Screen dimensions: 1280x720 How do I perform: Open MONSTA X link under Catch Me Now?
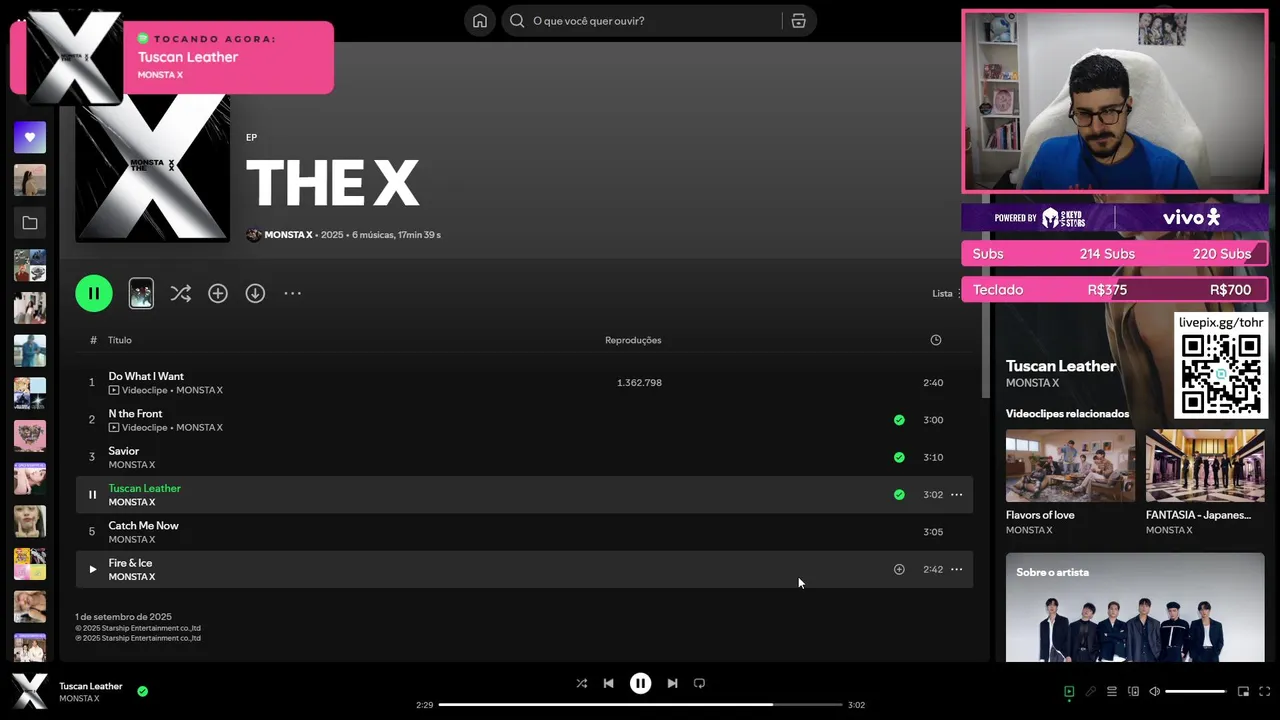(x=132, y=540)
